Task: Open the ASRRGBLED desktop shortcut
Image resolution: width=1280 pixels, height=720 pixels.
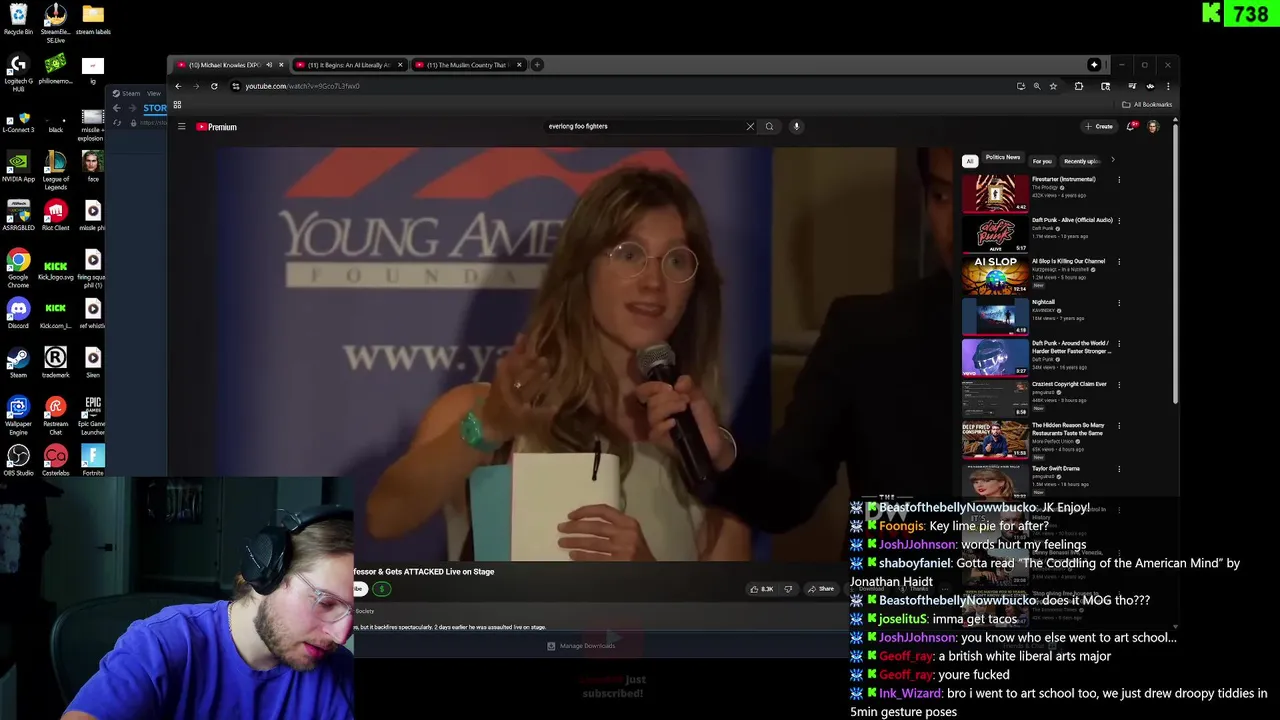Action: 18,216
